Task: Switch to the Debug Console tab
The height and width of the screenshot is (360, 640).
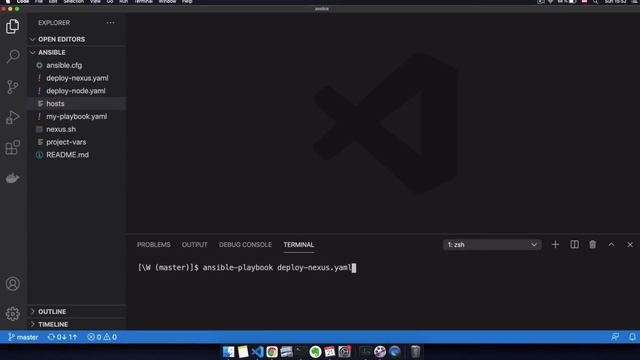Action: pyautogui.click(x=245, y=244)
